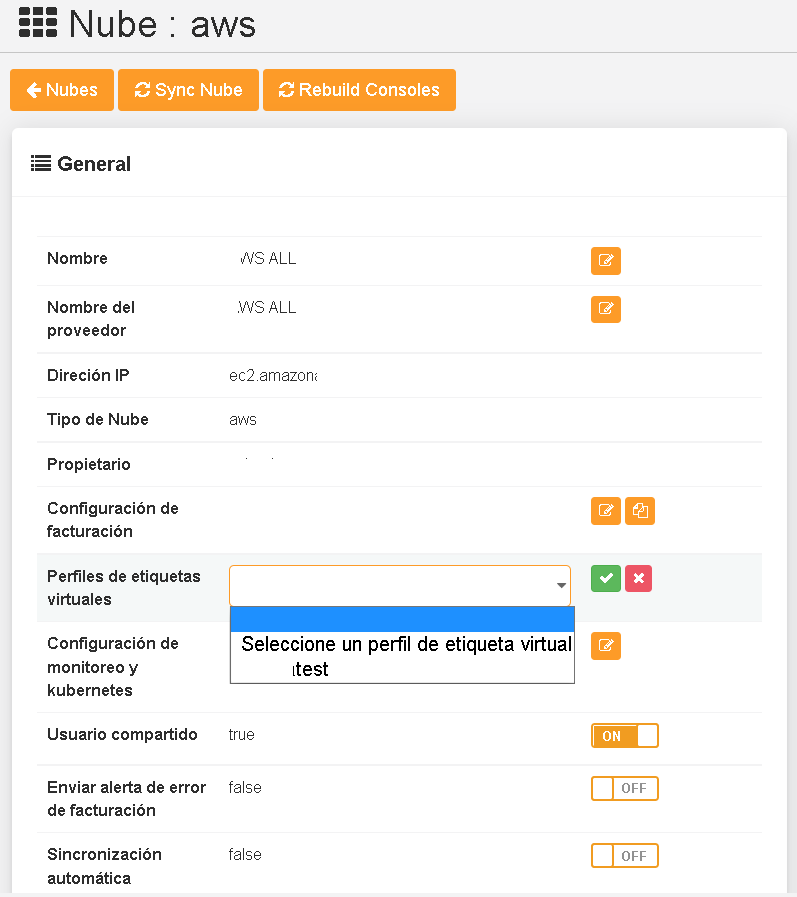
Task: Confirm virtual tag profile with green check
Action: pyautogui.click(x=605, y=578)
